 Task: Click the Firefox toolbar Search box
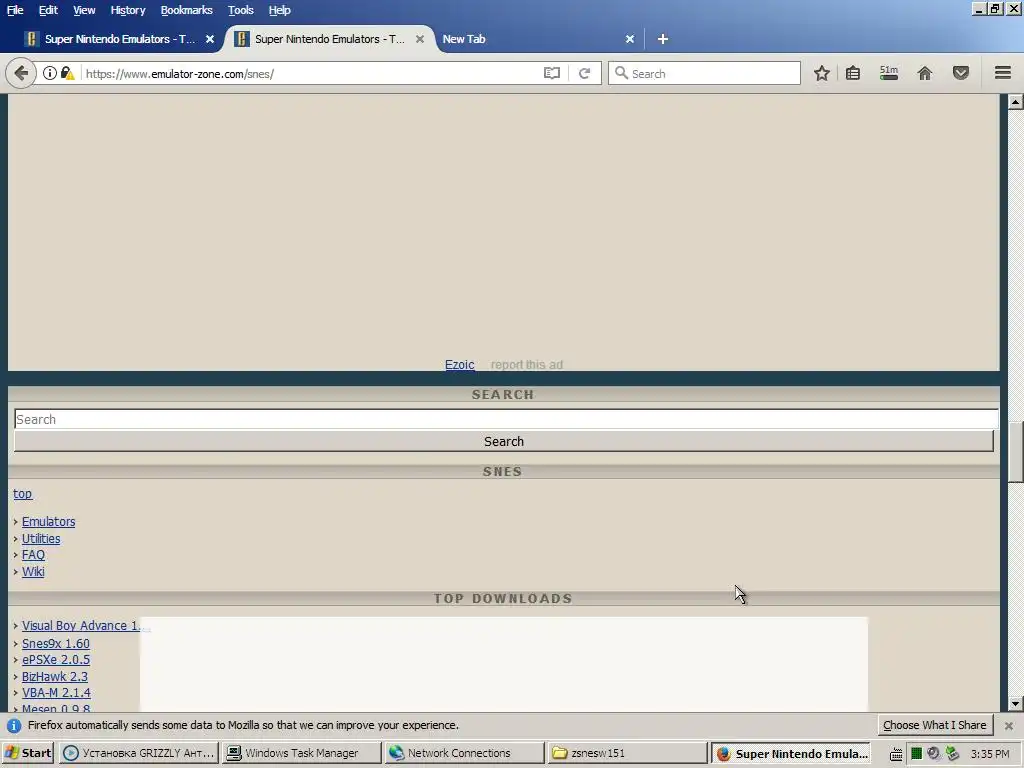[x=704, y=73]
